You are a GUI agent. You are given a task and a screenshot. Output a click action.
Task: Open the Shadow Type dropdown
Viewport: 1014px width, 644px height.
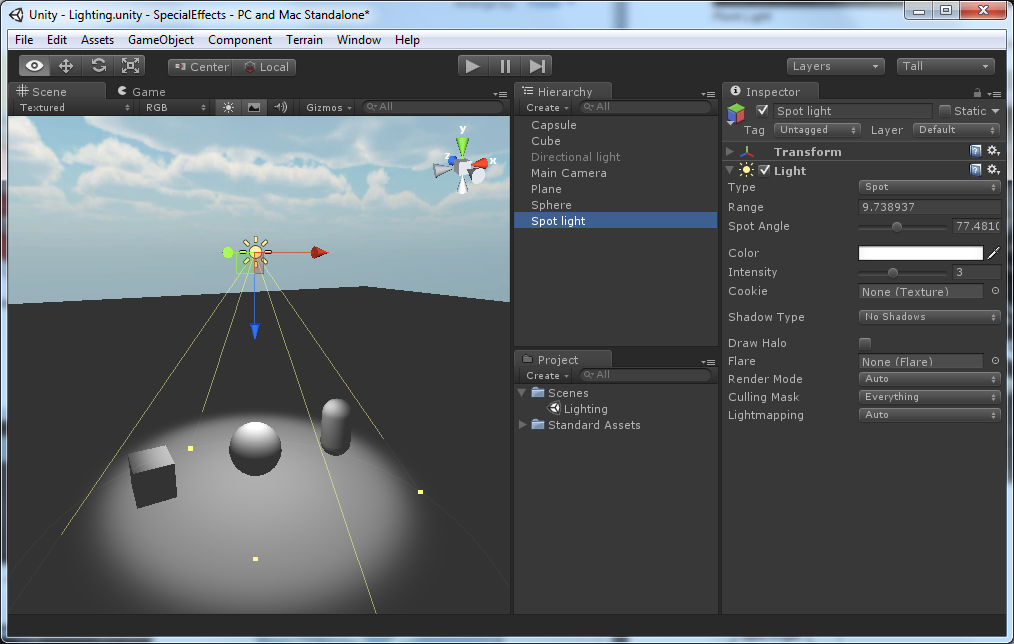coord(930,317)
